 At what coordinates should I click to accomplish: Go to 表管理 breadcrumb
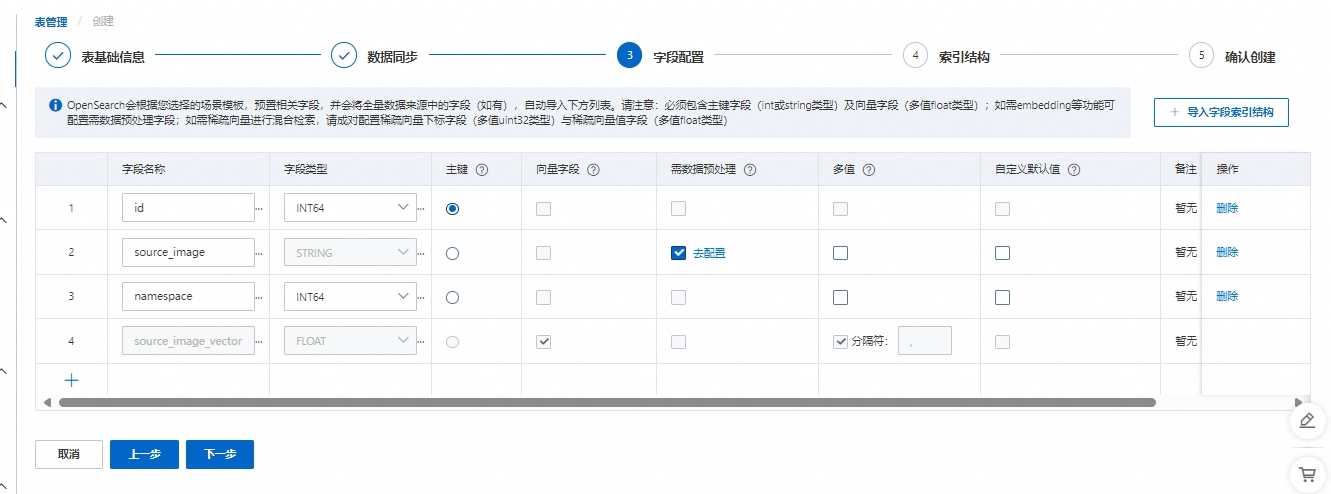51,21
